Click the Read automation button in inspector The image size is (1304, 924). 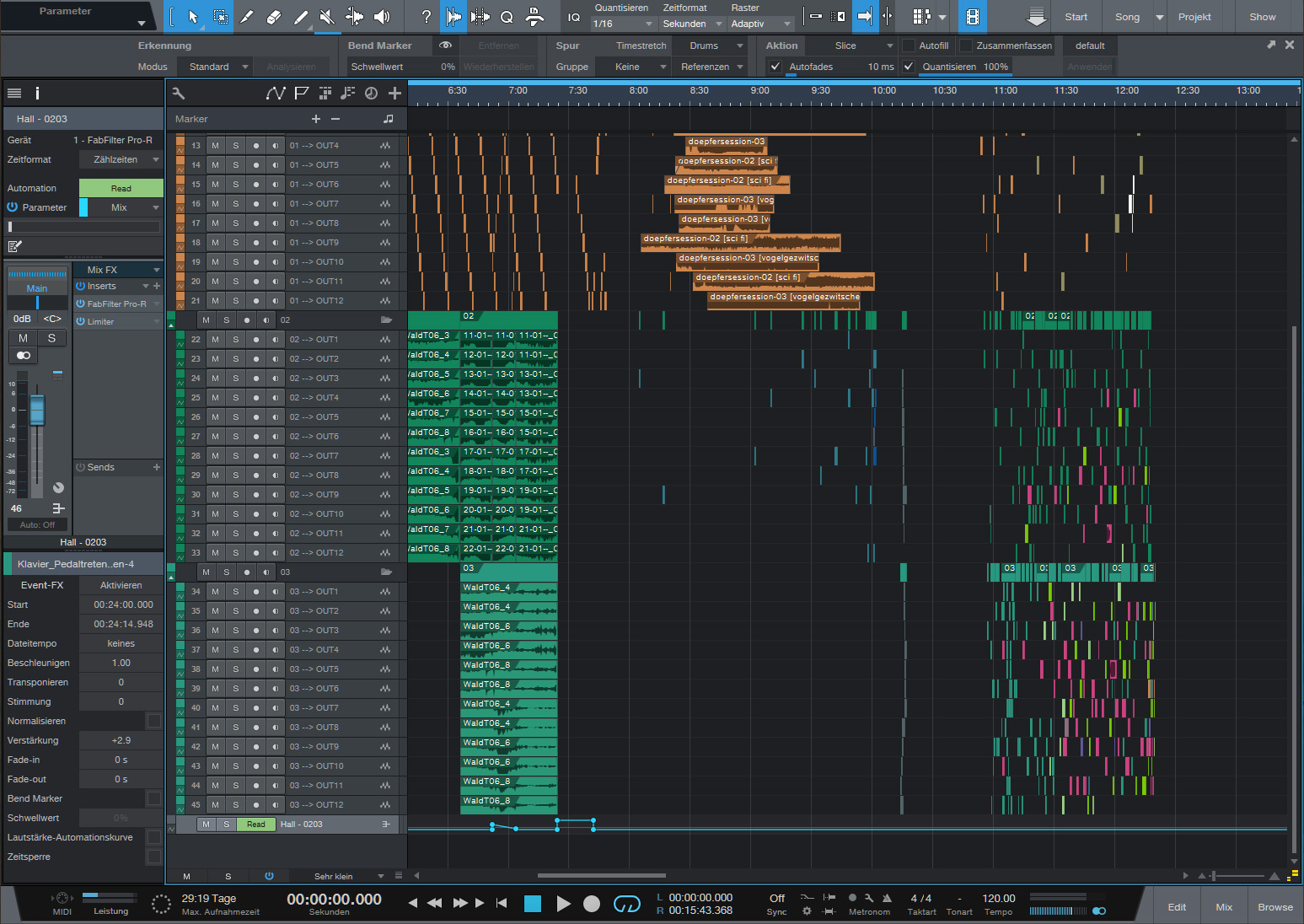[x=121, y=188]
